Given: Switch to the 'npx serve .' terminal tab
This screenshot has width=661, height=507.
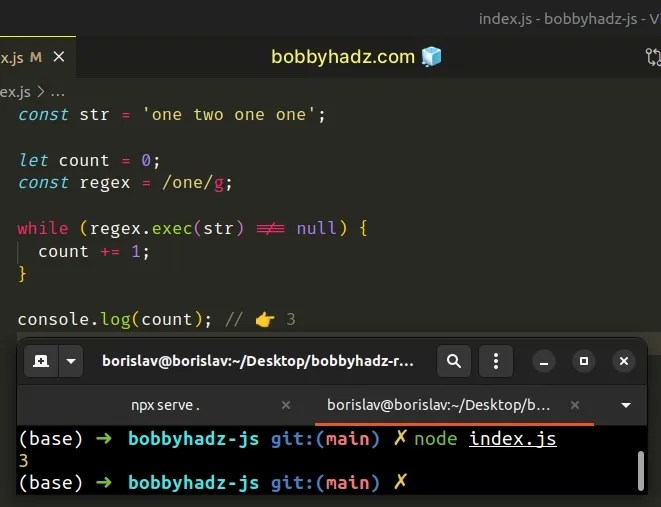Looking at the screenshot, I should pyautogui.click(x=166, y=405).
